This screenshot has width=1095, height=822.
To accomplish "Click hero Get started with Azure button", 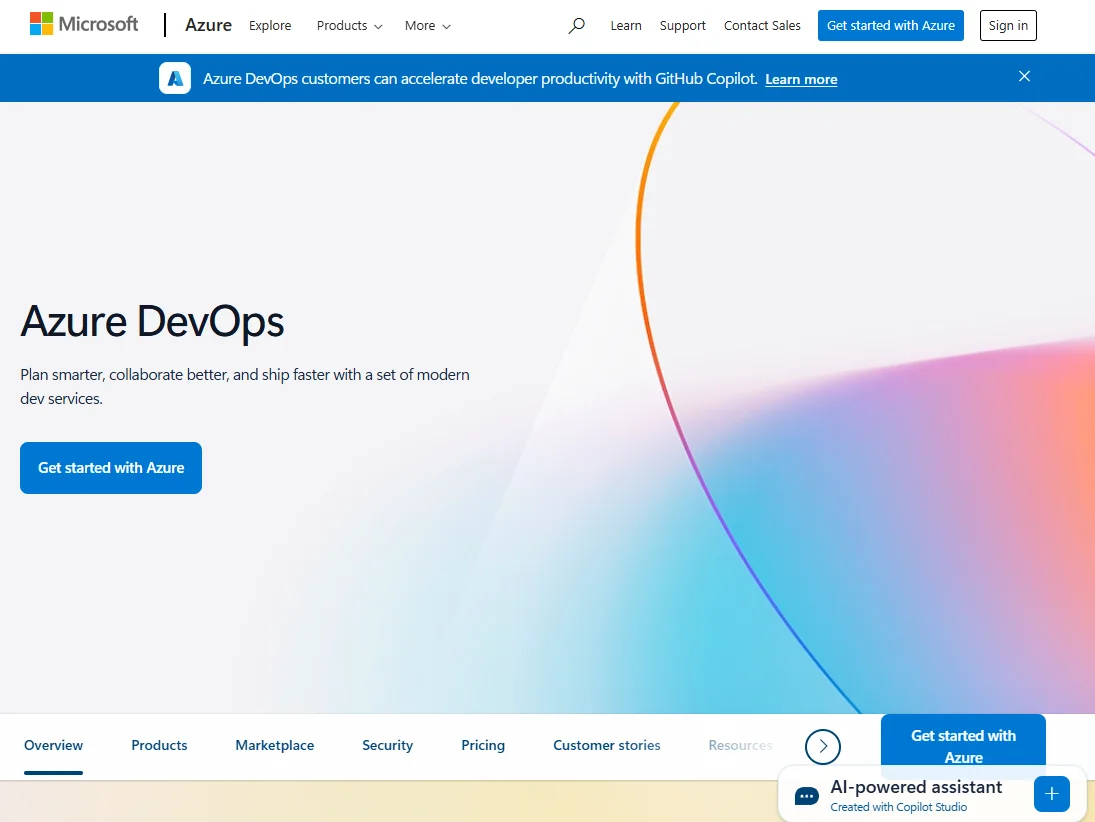I will [x=111, y=468].
